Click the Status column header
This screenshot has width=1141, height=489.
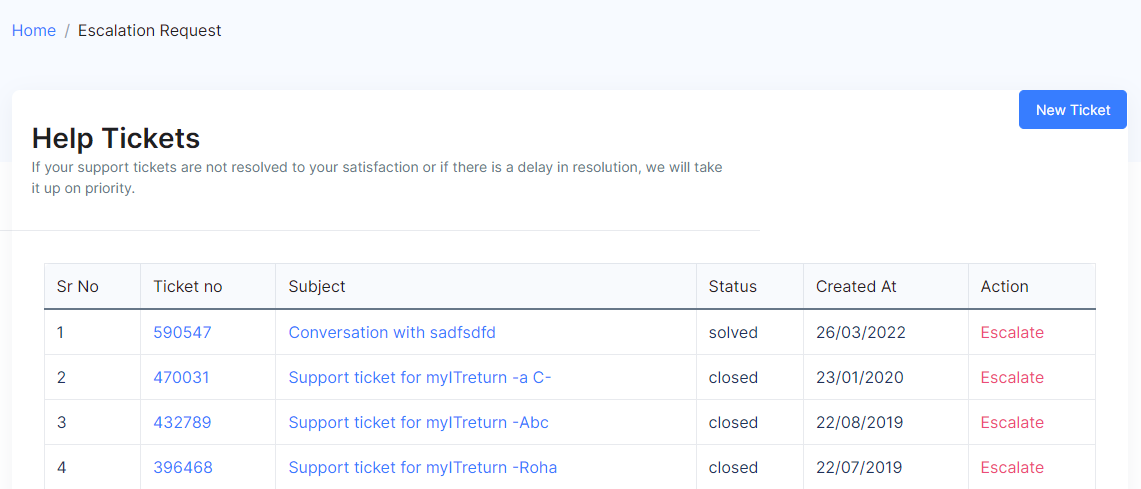733,287
